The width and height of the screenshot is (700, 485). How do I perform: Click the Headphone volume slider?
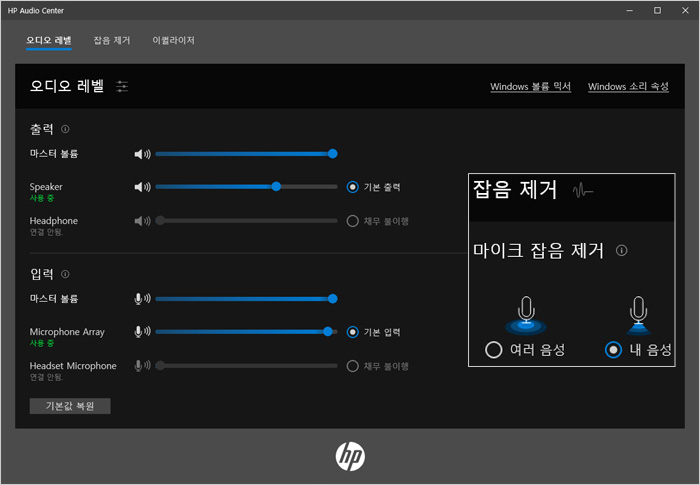pos(246,221)
